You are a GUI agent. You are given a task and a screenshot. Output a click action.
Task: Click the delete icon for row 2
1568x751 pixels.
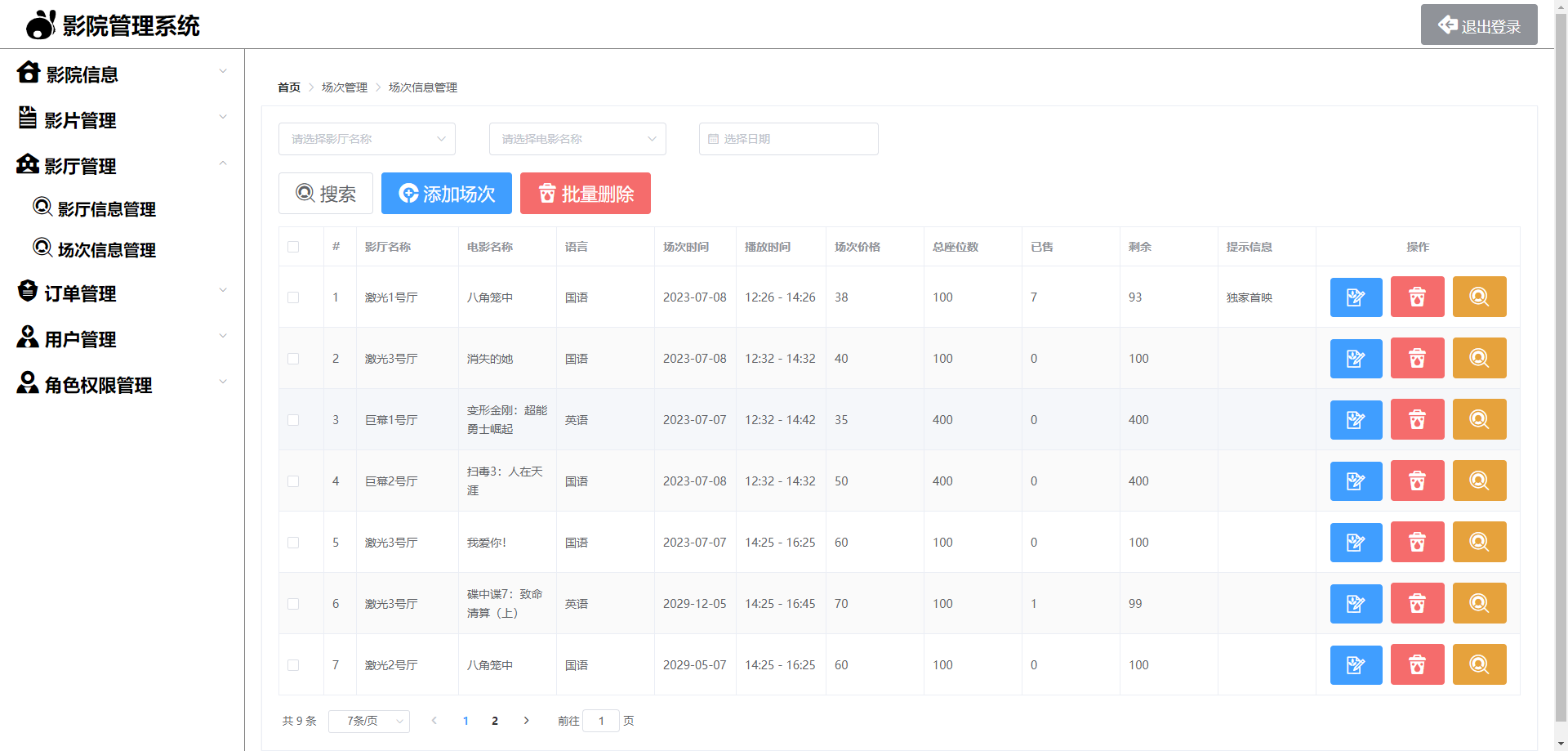(1417, 359)
